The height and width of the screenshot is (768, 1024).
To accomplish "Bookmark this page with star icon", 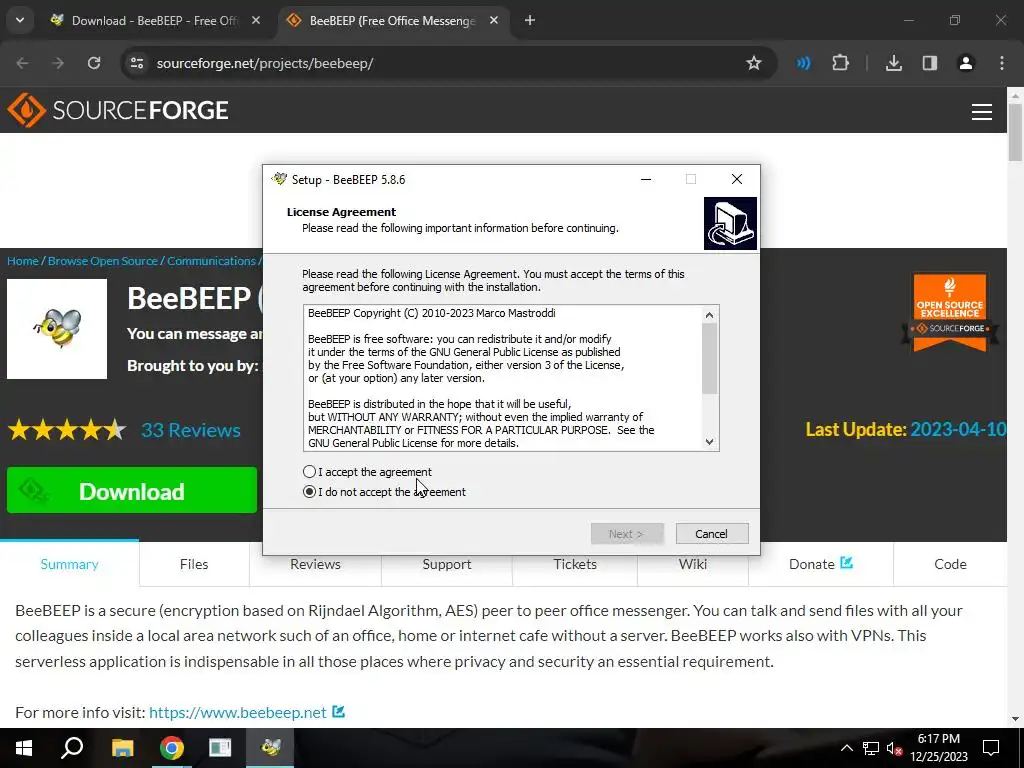I will 754,63.
